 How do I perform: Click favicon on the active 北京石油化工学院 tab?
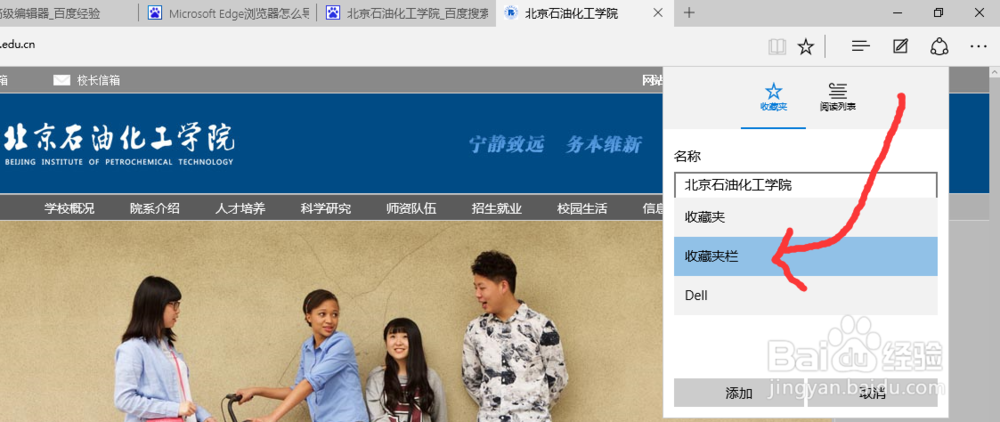click(x=510, y=13)
